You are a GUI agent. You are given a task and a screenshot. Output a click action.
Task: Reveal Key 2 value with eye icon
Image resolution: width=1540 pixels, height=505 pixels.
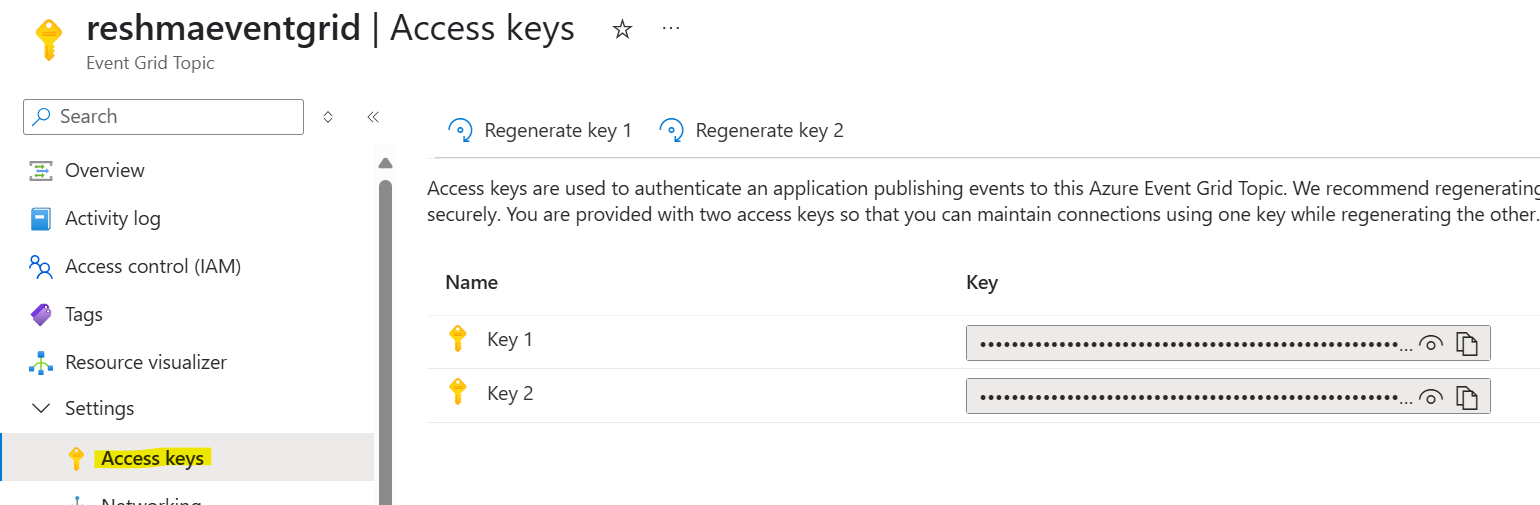tap(1431, 397)
